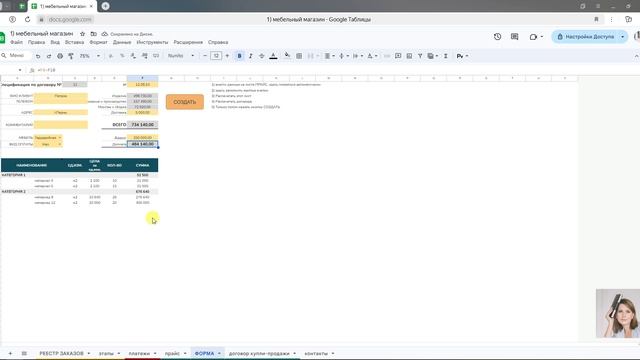Open the Формат menu
Viewport: 640px width, 360px height.
click(x=98, y=42)
